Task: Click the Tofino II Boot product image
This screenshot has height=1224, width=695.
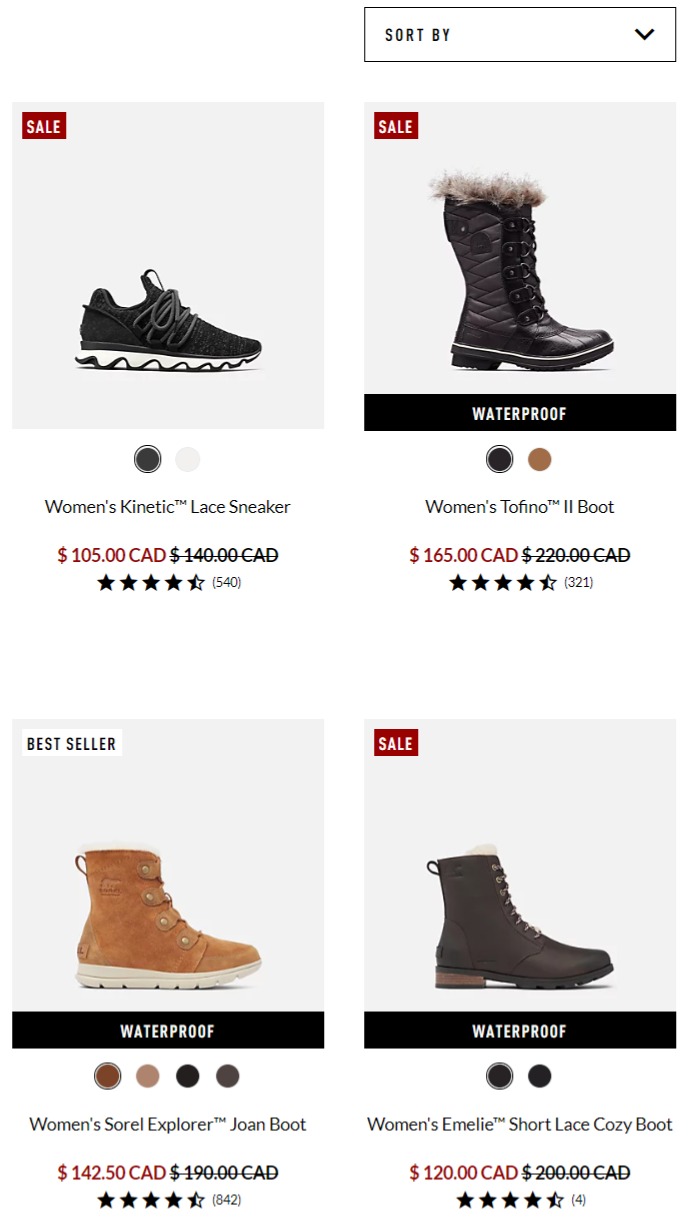Action: pyautogui.click(x=520, y=248)
